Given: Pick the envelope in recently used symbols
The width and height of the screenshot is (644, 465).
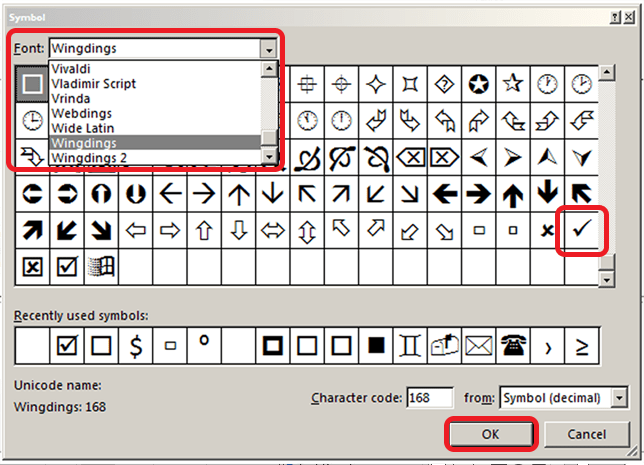Looking at the screenshot, I should click(x=478, y=345).
